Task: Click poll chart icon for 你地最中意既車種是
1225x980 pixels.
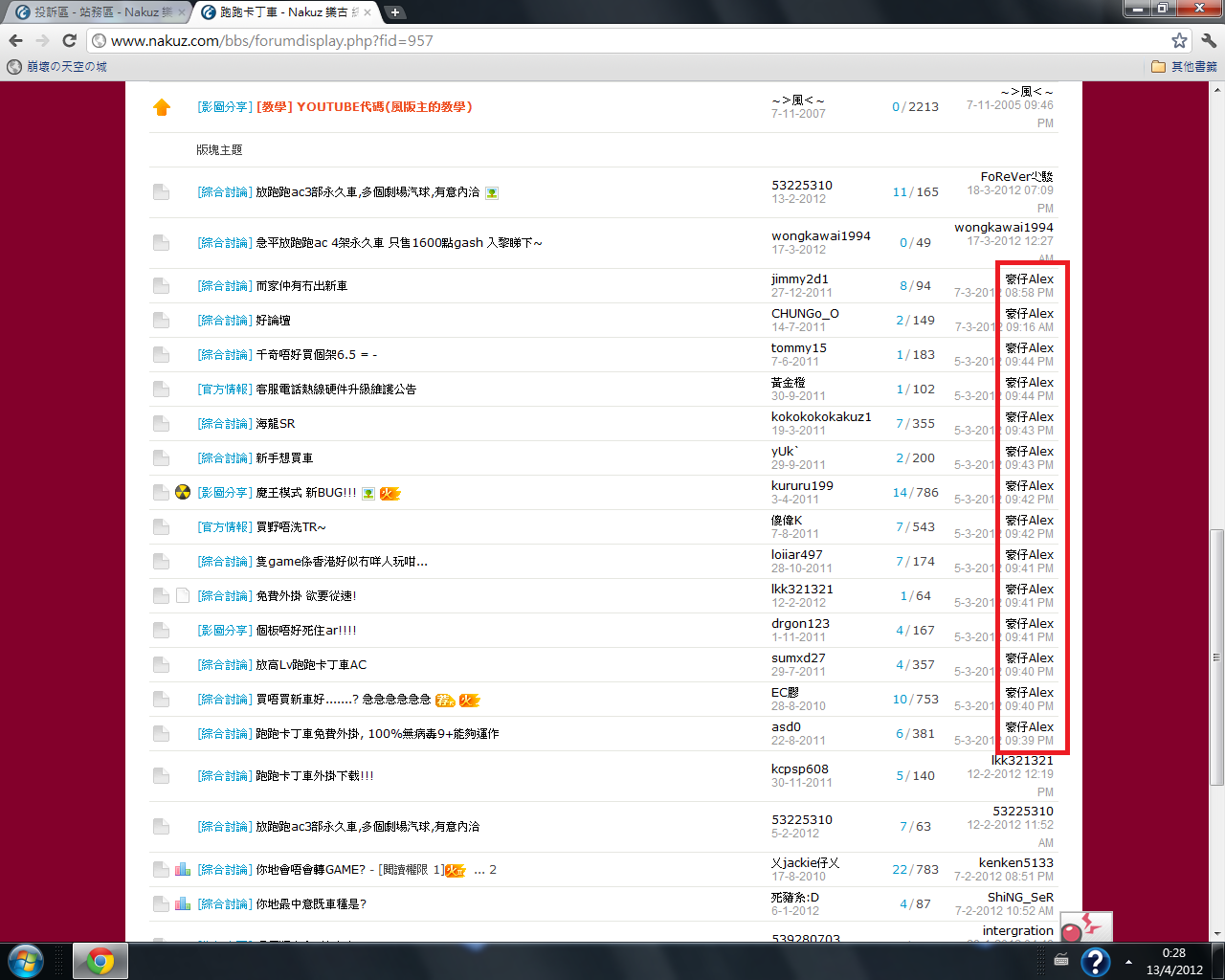Action: tap(183, 903)
